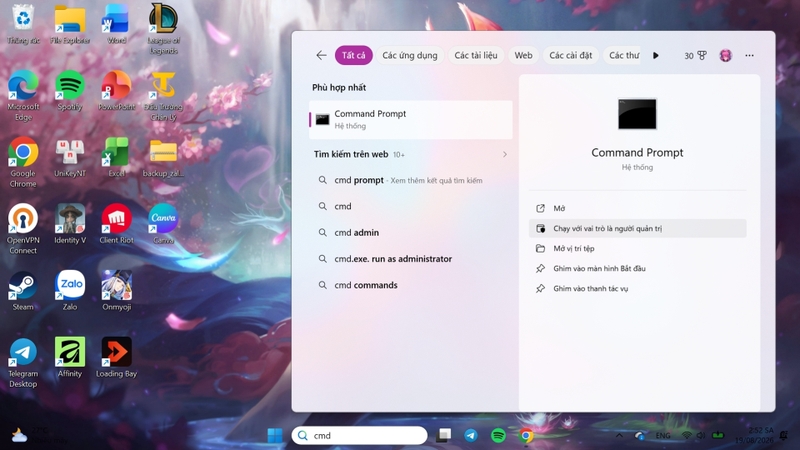Open Telegram from the taskbar
The height and width of the screenshot is (450, 800).
(471, 435)
